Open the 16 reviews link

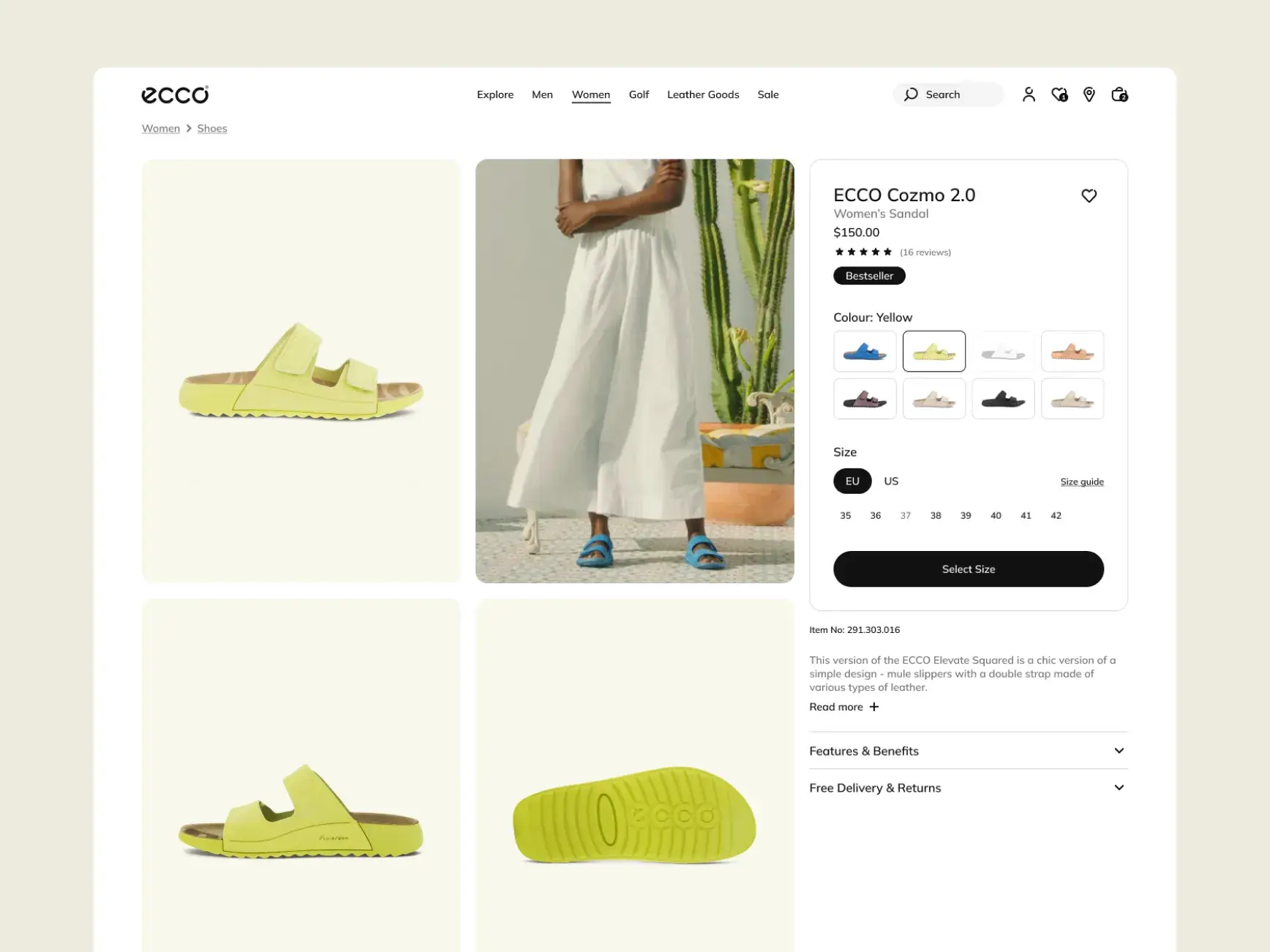[925, 252]
